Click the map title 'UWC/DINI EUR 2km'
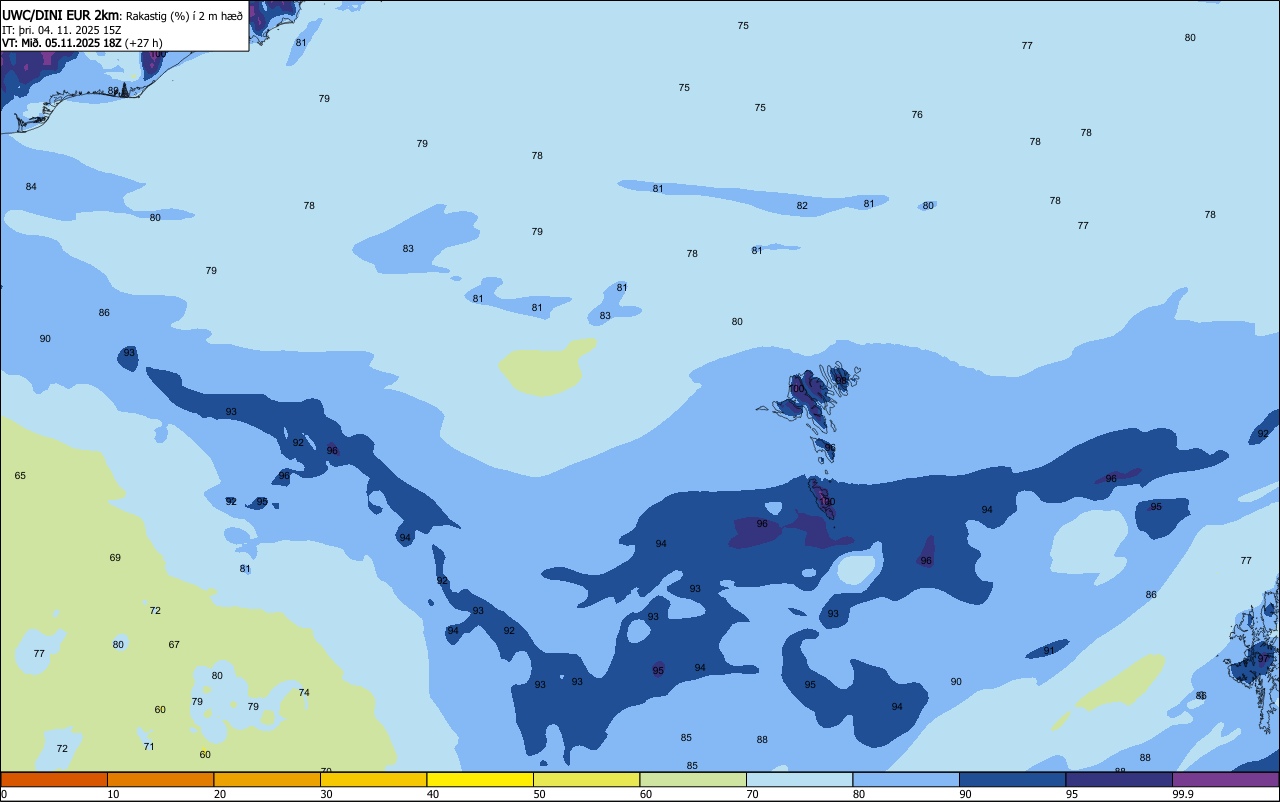Image resolution: width=1280 pixels, height=802 pixels. coord(61,15)
